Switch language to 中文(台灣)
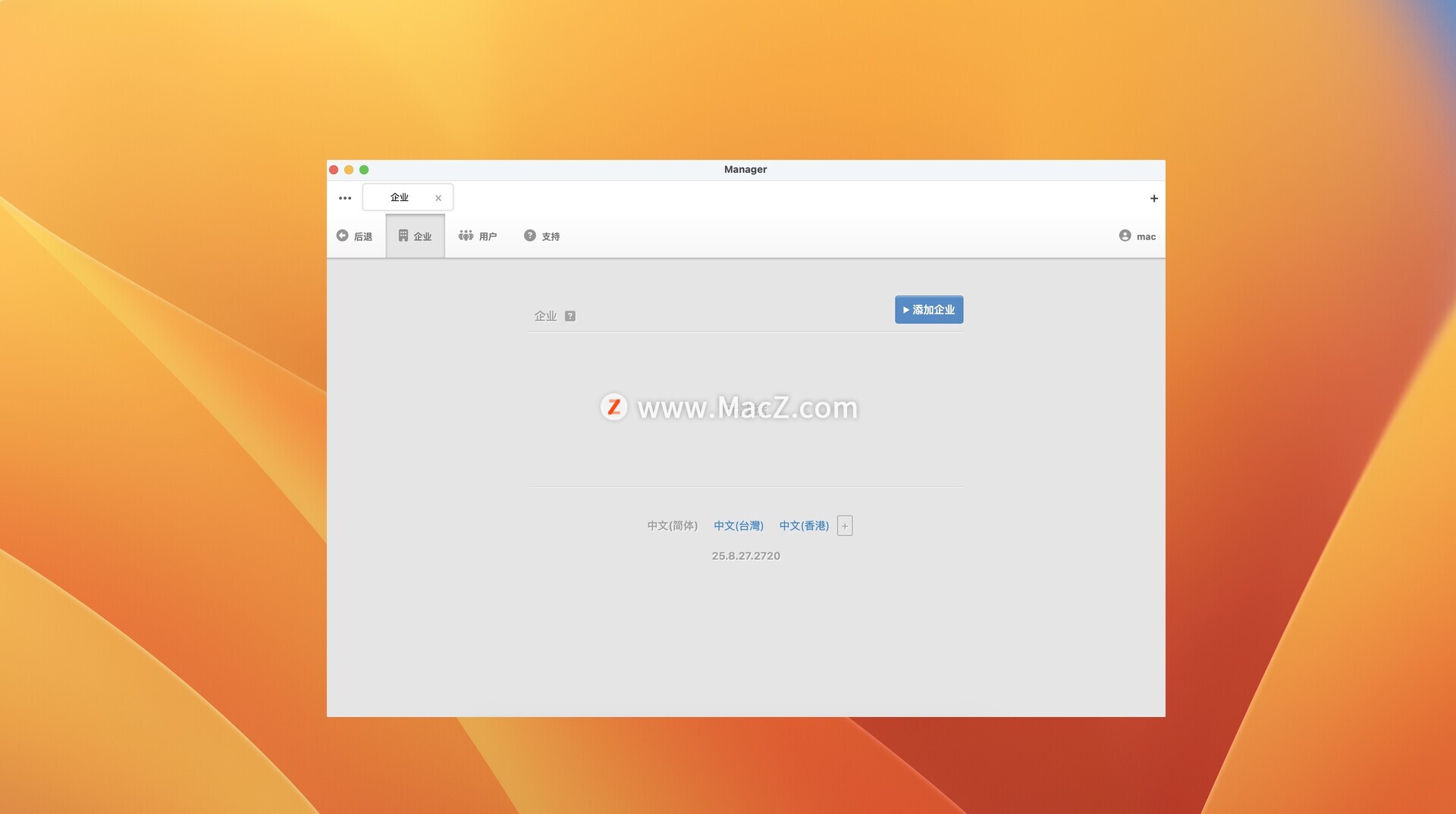This screenshot has height=814, width=1456. 738,525
